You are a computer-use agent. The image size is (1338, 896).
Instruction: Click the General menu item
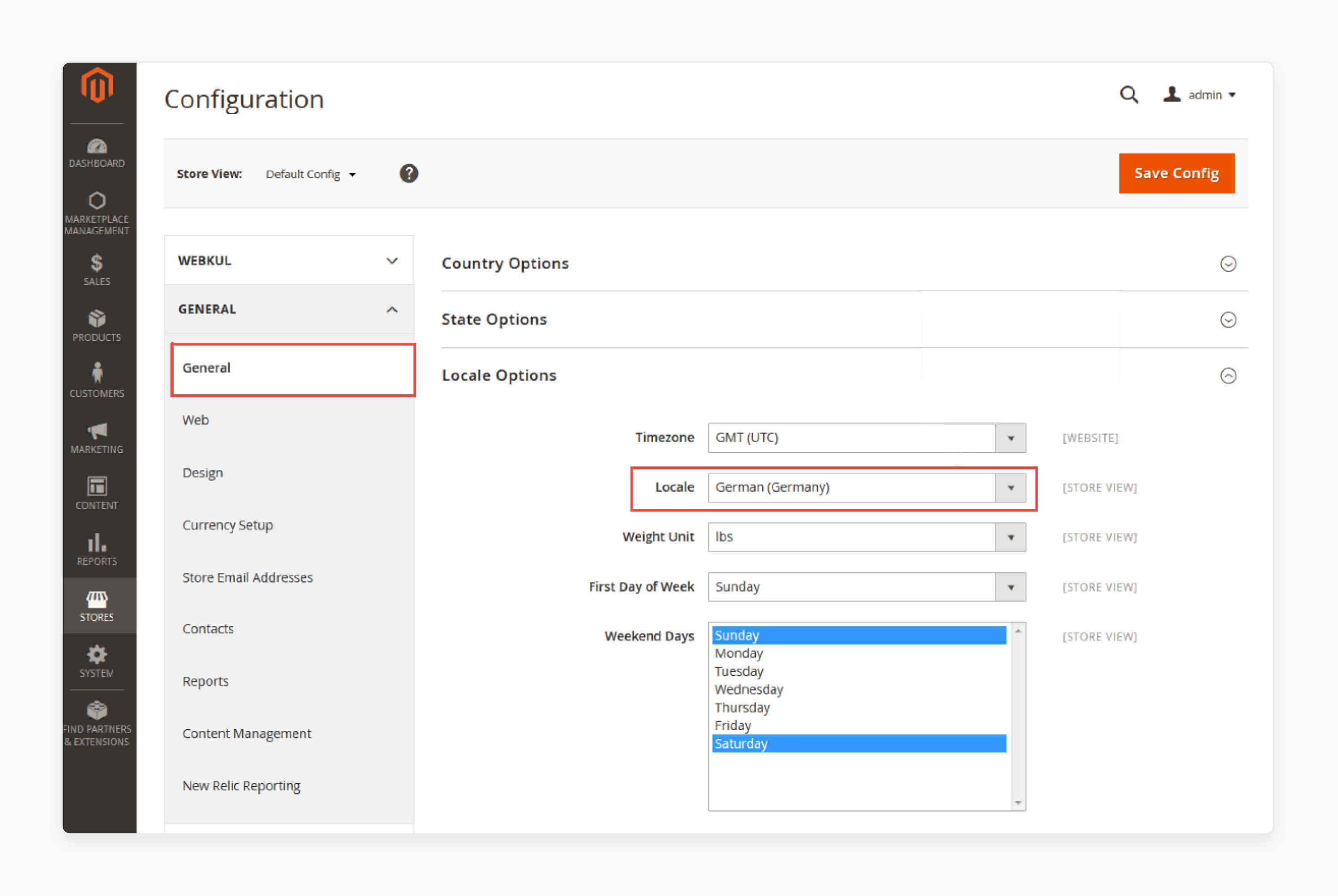pos(290,367)
